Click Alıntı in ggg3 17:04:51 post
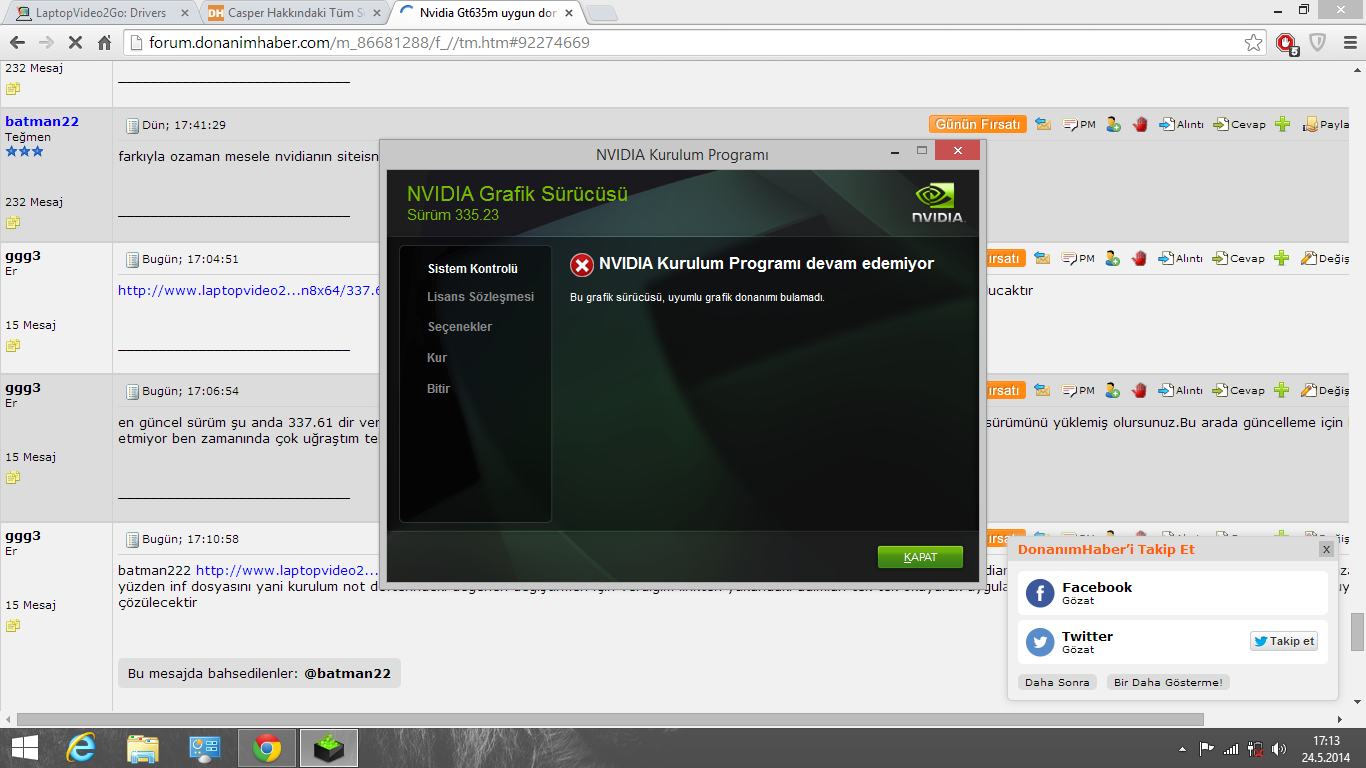Viewport: 1366px width, 768px height. click(x=1181, y=258)
